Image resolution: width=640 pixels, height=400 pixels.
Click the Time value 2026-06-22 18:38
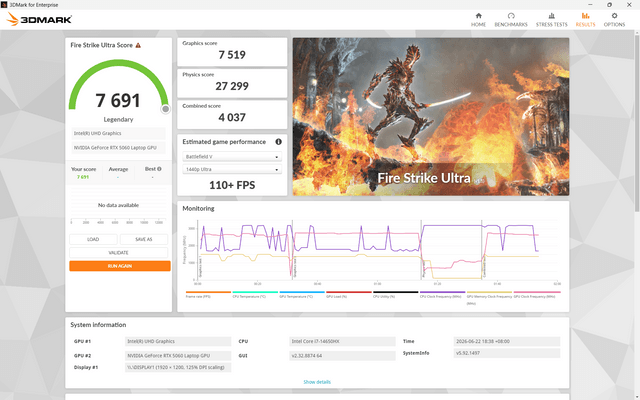(x=507, y=341)
